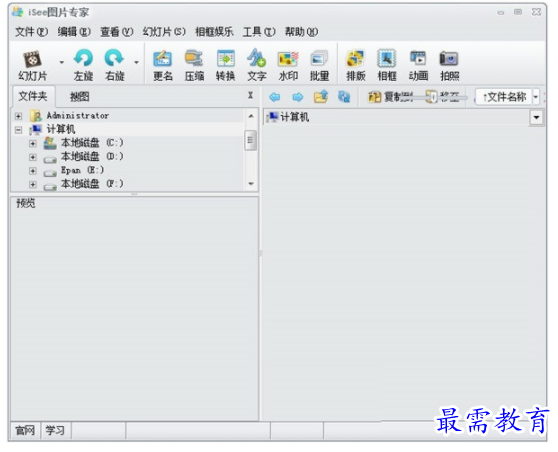Viewport: 558px width, 452px height.
Task: Expand the Administrator tree node
Action: pyautogui.click(x=19, y=116)
